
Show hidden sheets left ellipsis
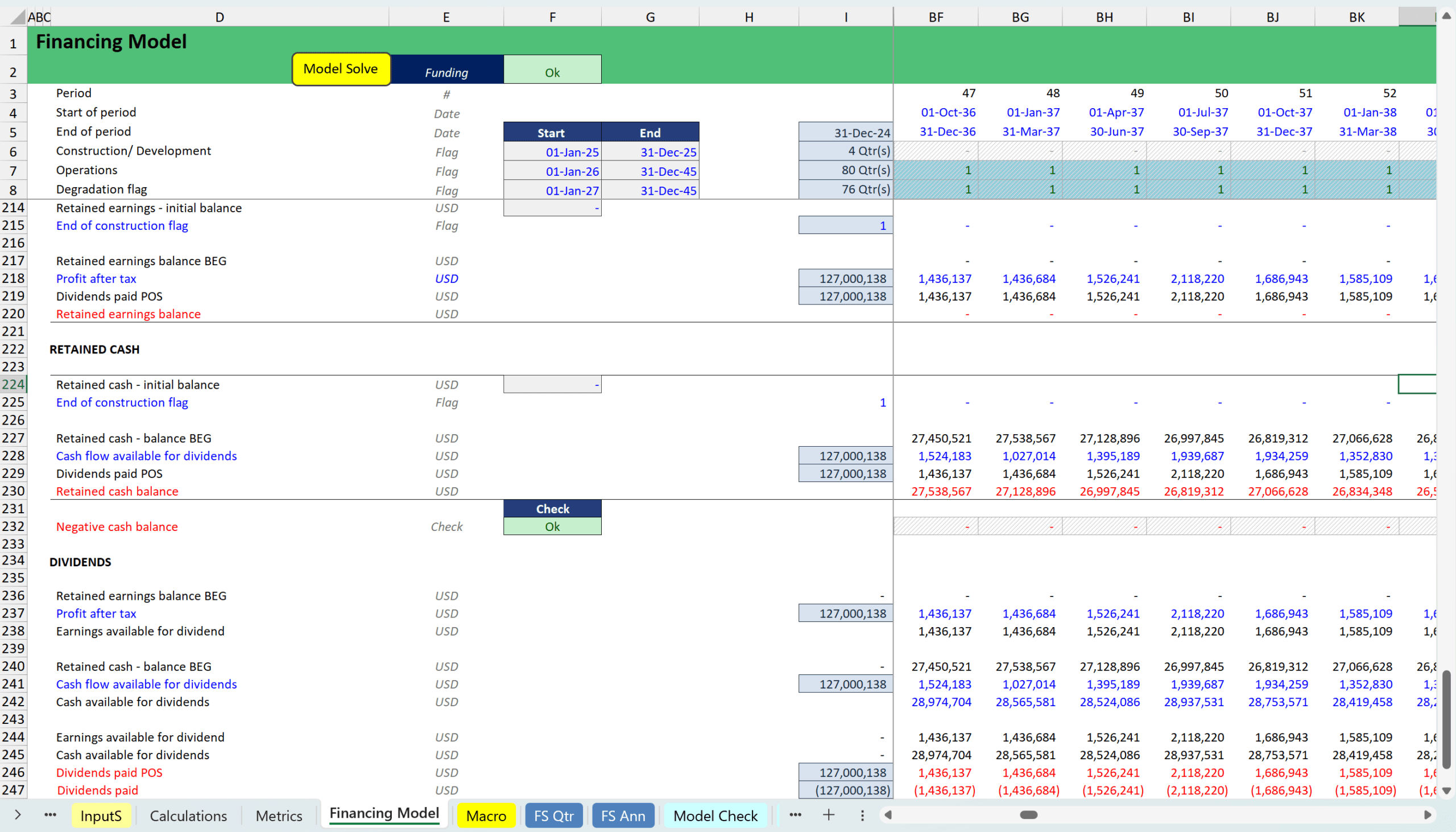(50, 815)
